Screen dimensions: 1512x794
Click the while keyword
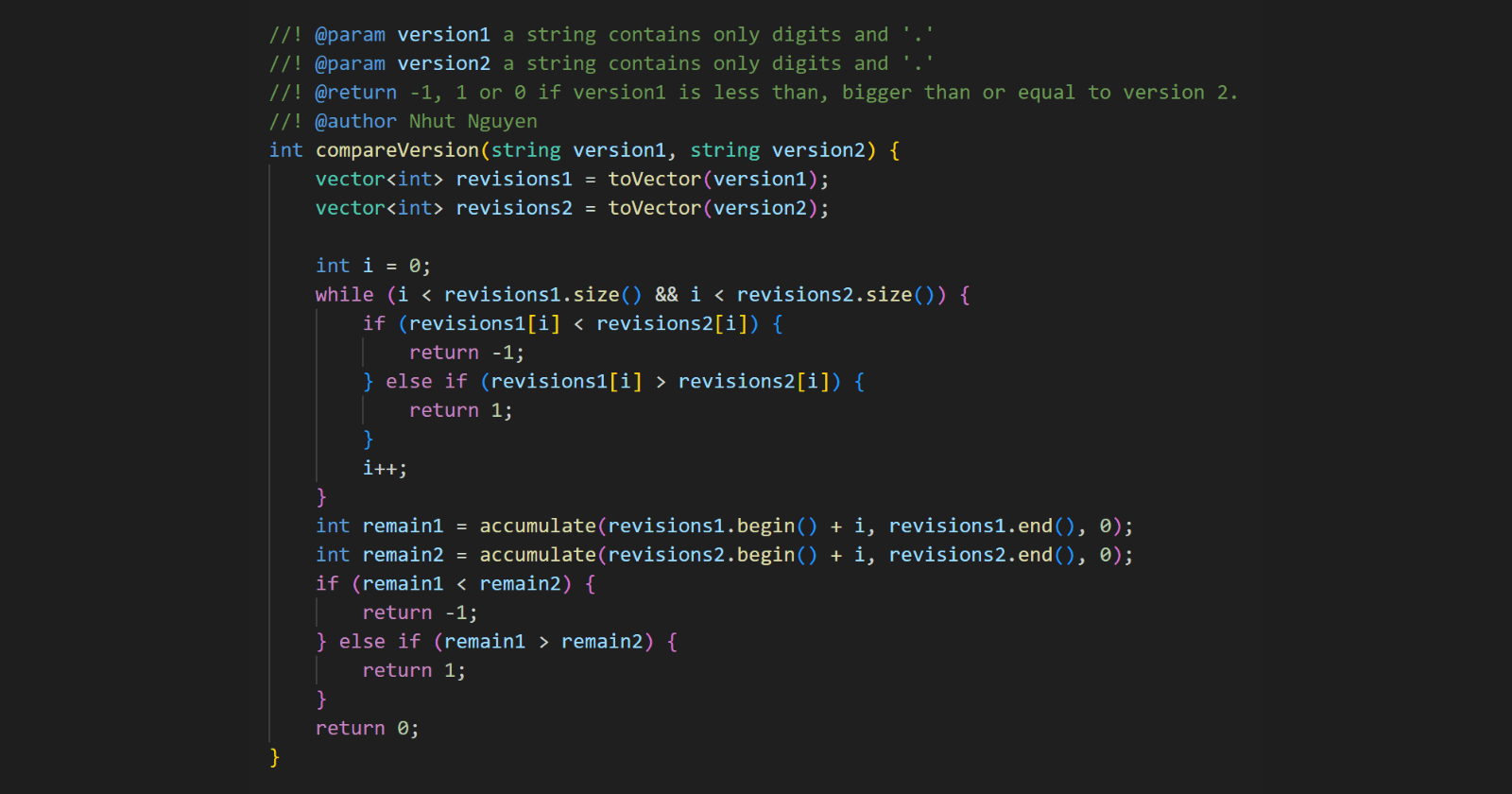coord(344,295)
